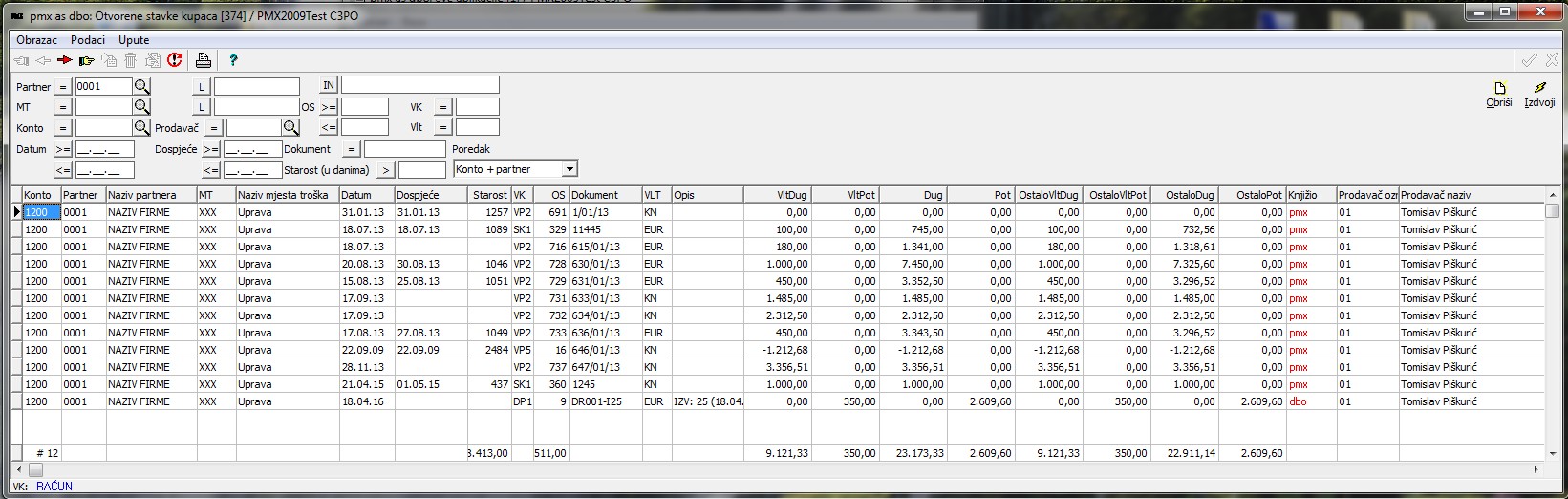Screen dimensions: 1568x499
Task: Click the Vlt equals operator button
Action: pyautogui.click(x=443, y=127)
